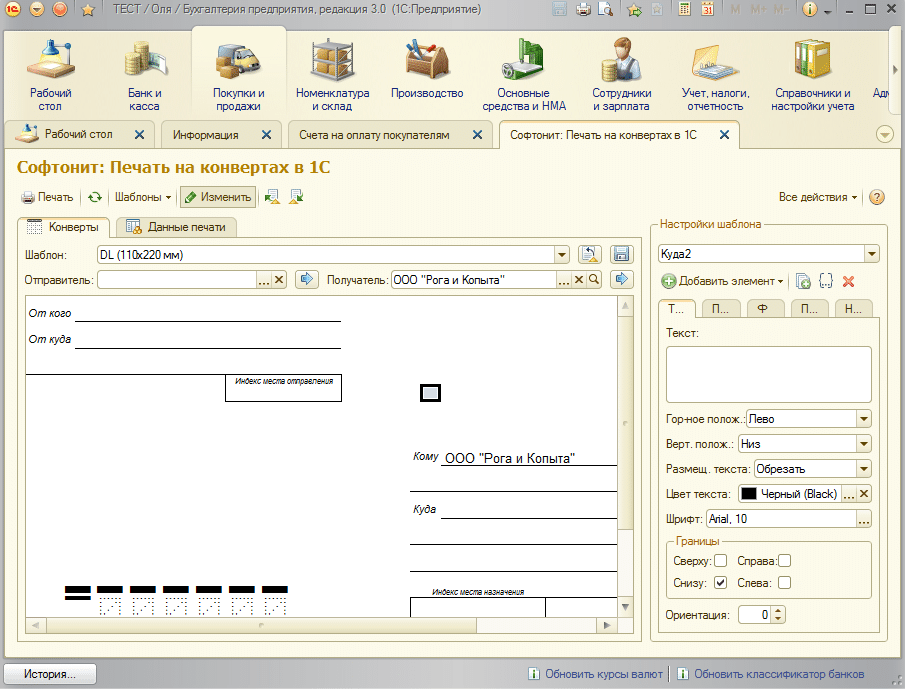
Task: Open the Производство section
Action: 427,74
